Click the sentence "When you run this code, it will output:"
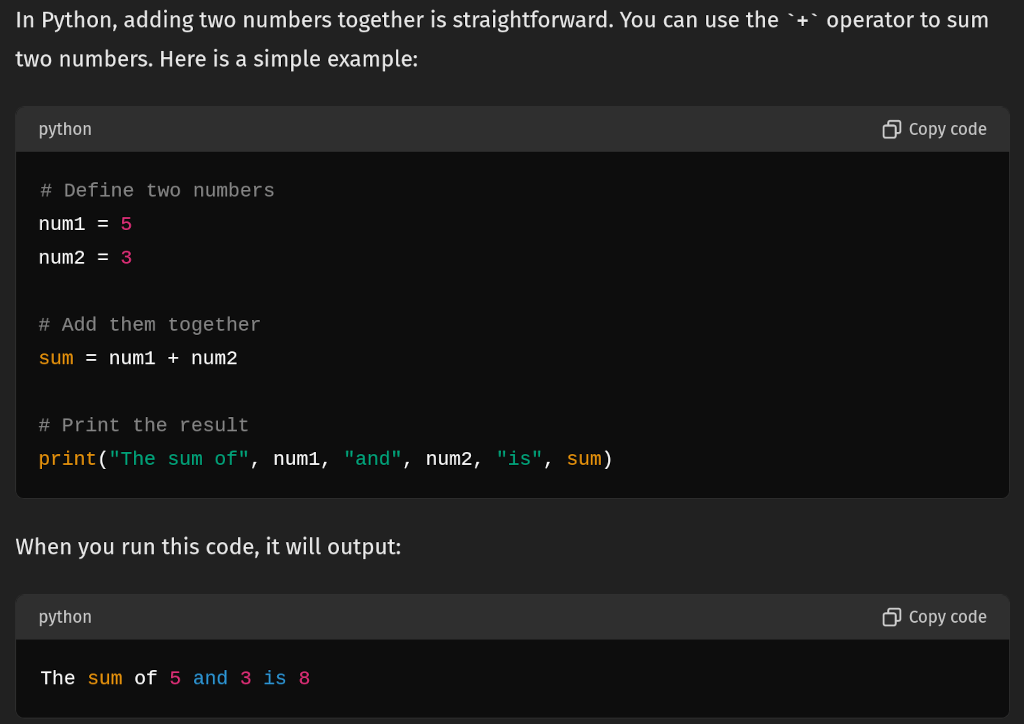1024x724 pixels. coord(208,546)
